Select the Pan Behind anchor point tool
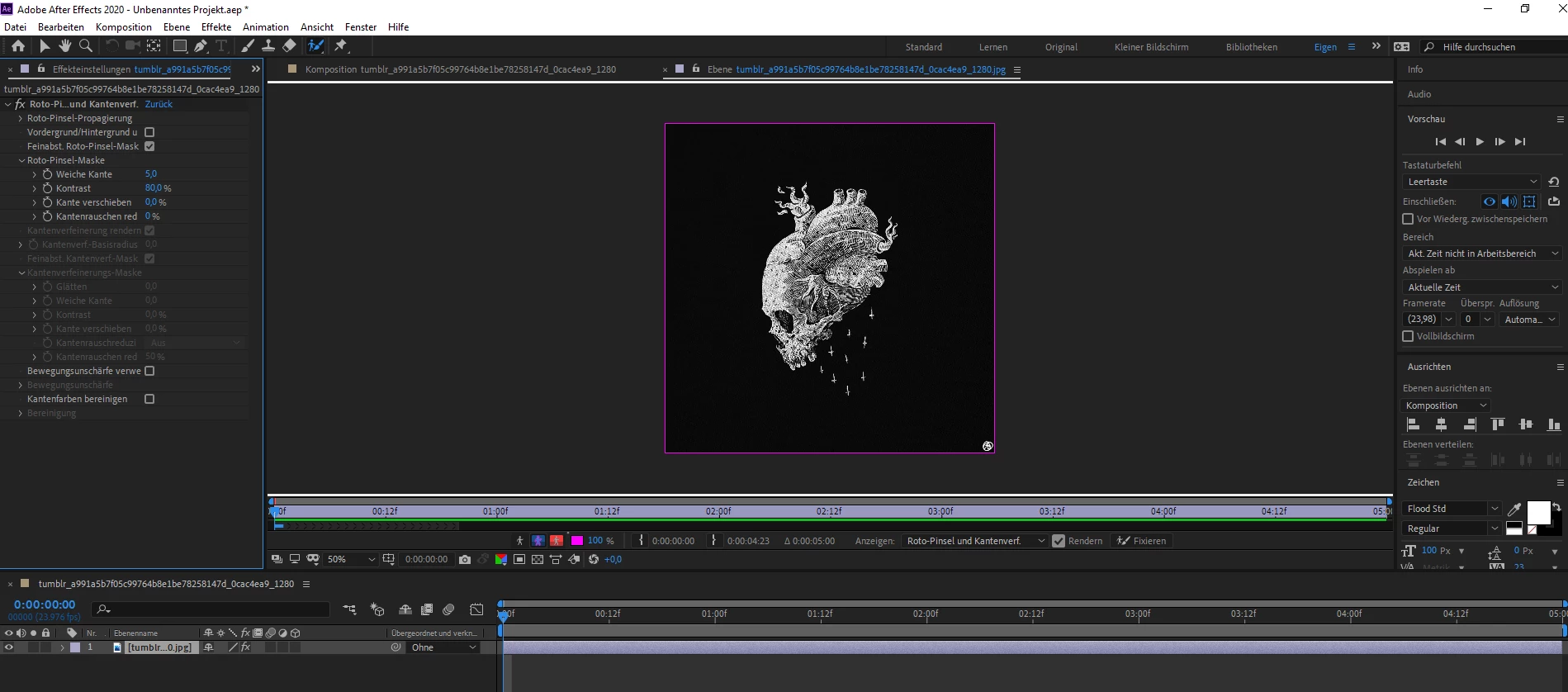 pyautogui.click(x=154, y=46)
